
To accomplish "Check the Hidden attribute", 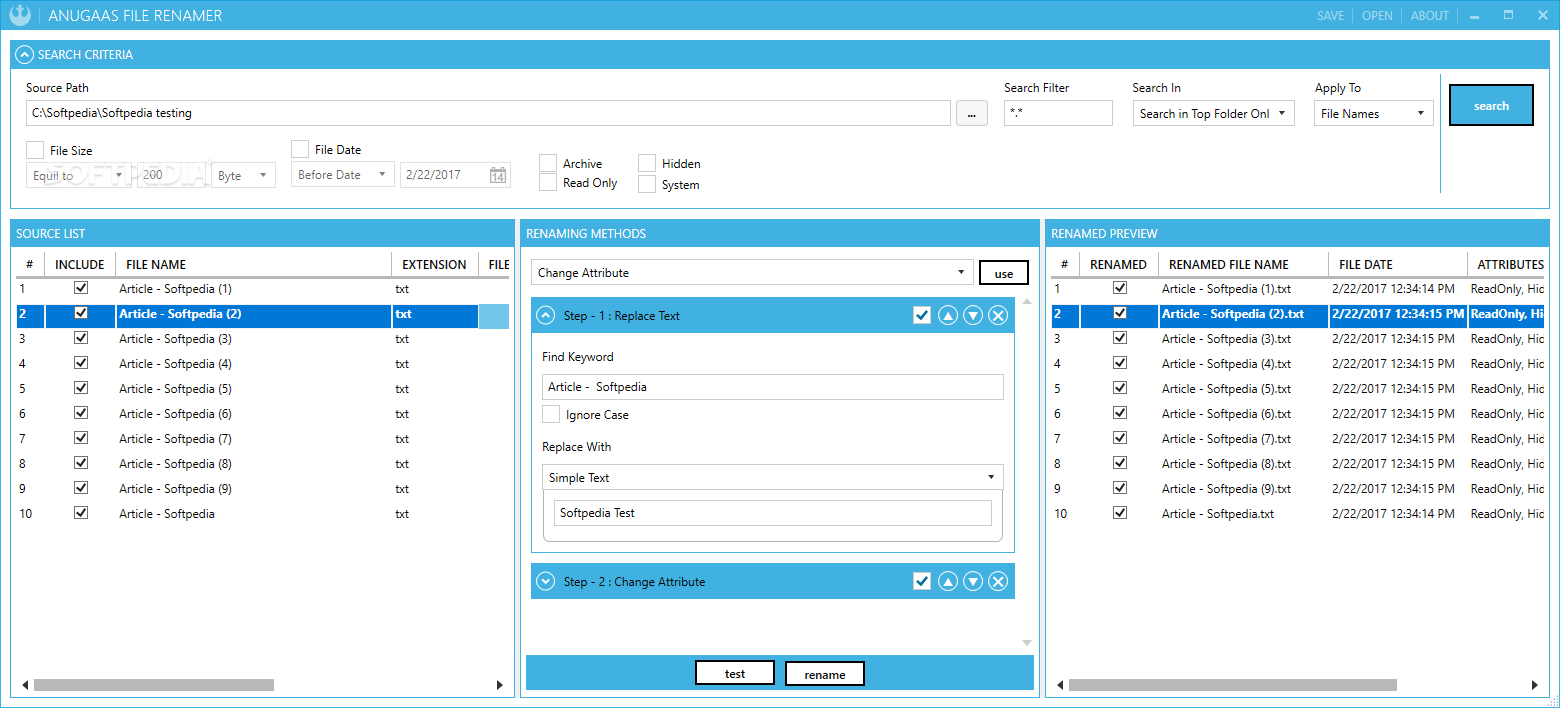I will click(647, 163).
